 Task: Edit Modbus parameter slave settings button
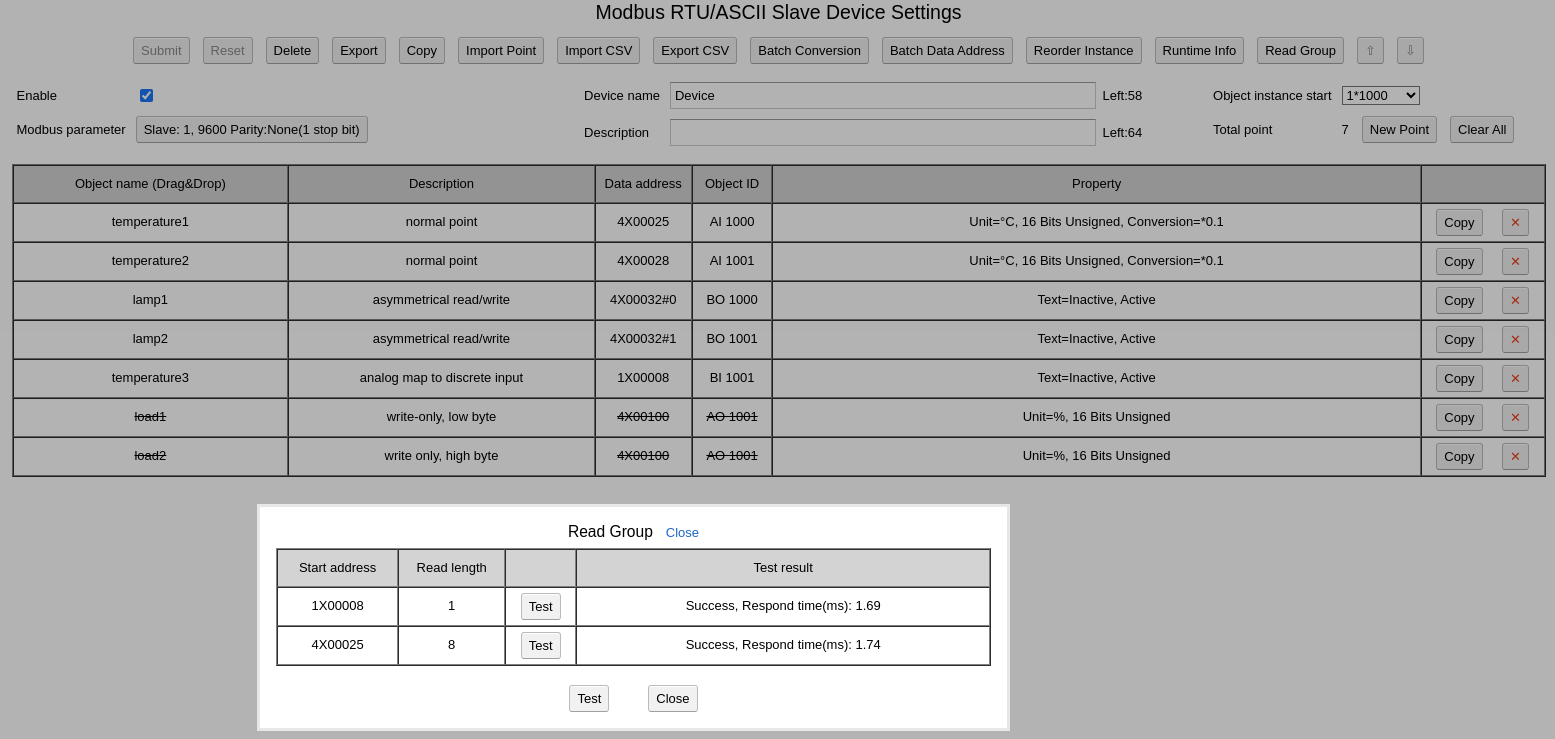click(252, 129)
